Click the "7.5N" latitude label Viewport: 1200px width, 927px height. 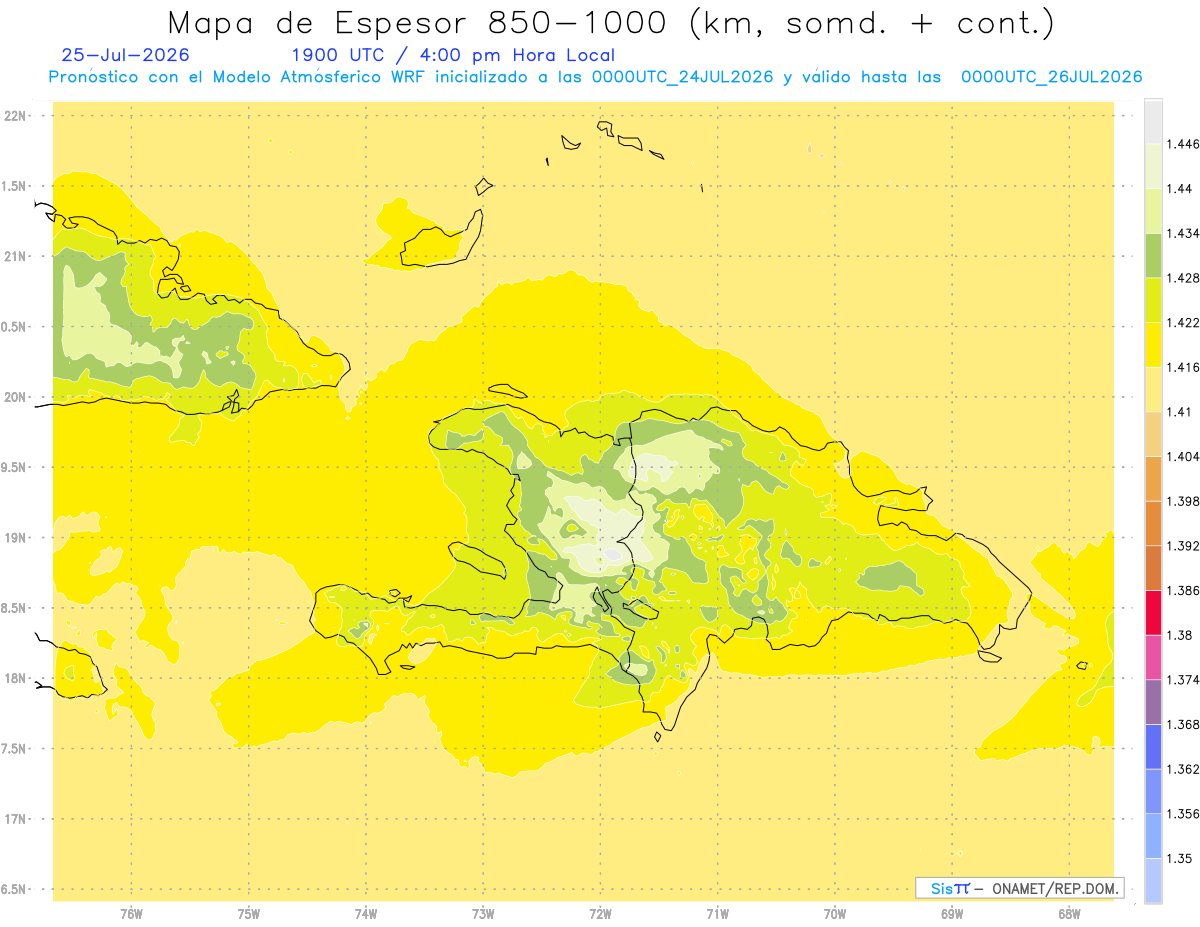pyautogui.click(x=15, y=748)
